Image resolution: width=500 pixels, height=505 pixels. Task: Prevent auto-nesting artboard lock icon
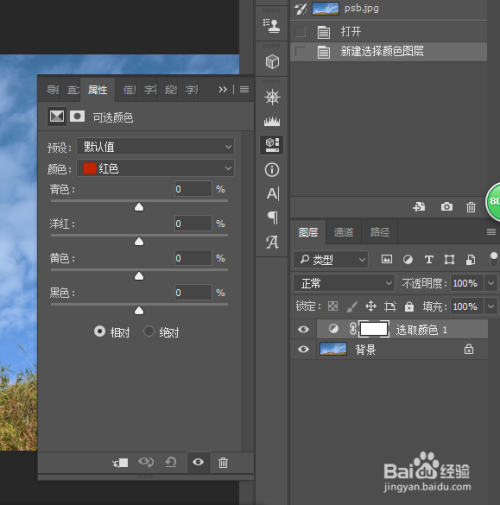390,306
